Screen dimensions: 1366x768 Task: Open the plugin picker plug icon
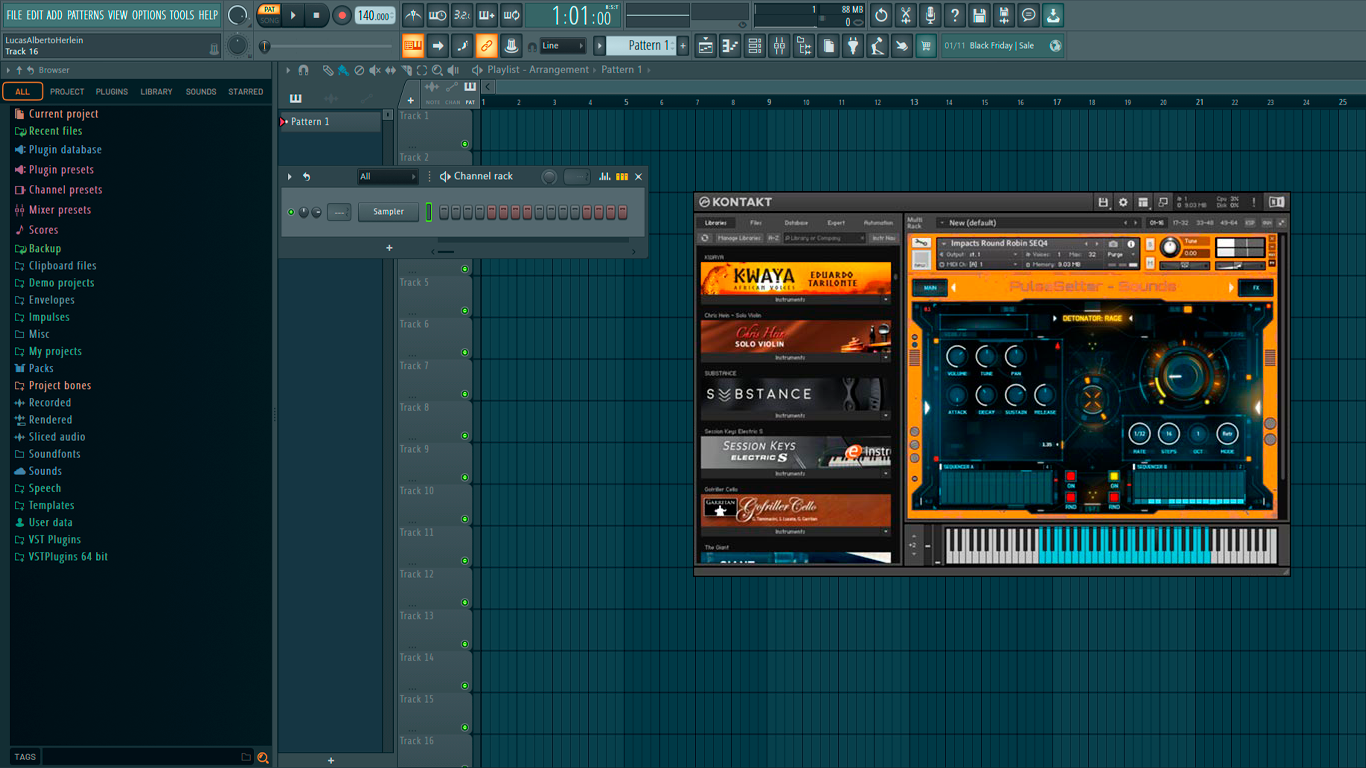[x=853, y=45]
